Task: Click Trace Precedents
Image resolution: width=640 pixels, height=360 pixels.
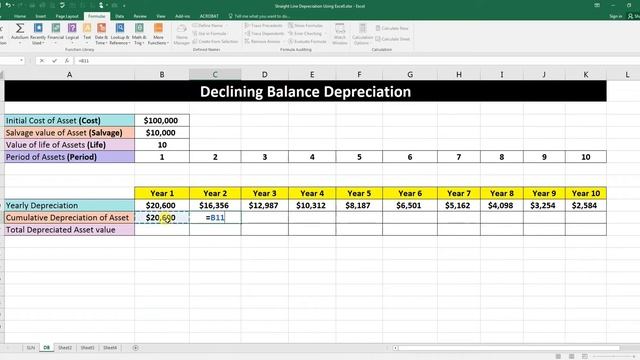Action: 264,25
